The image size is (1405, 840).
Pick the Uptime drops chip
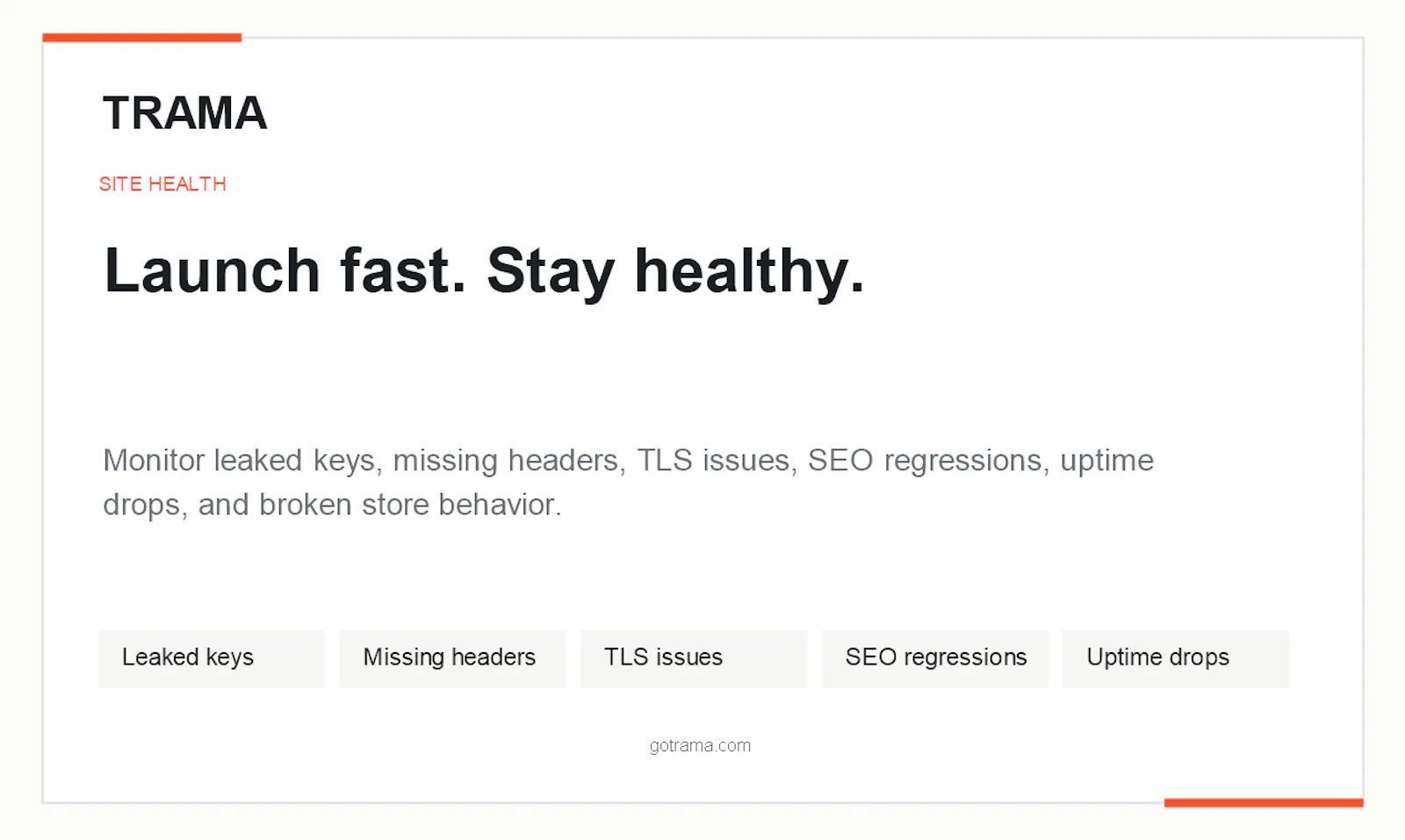pyautogui.click(x=1176, y=658)
